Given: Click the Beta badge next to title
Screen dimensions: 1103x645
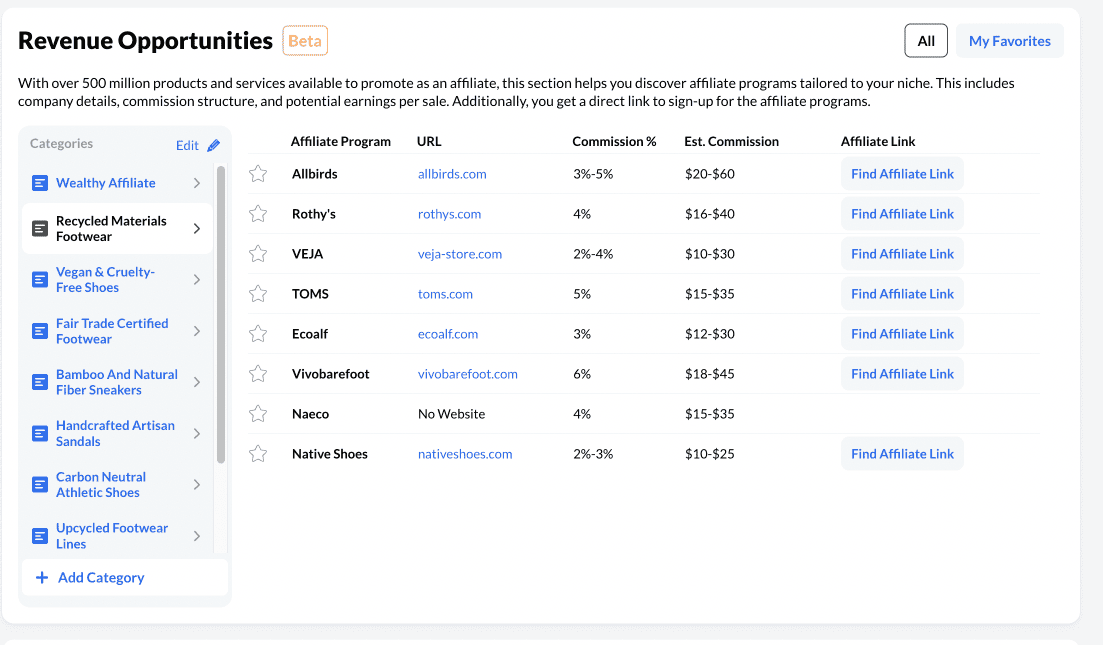Looking at the screenshot, I should point(305,41).
